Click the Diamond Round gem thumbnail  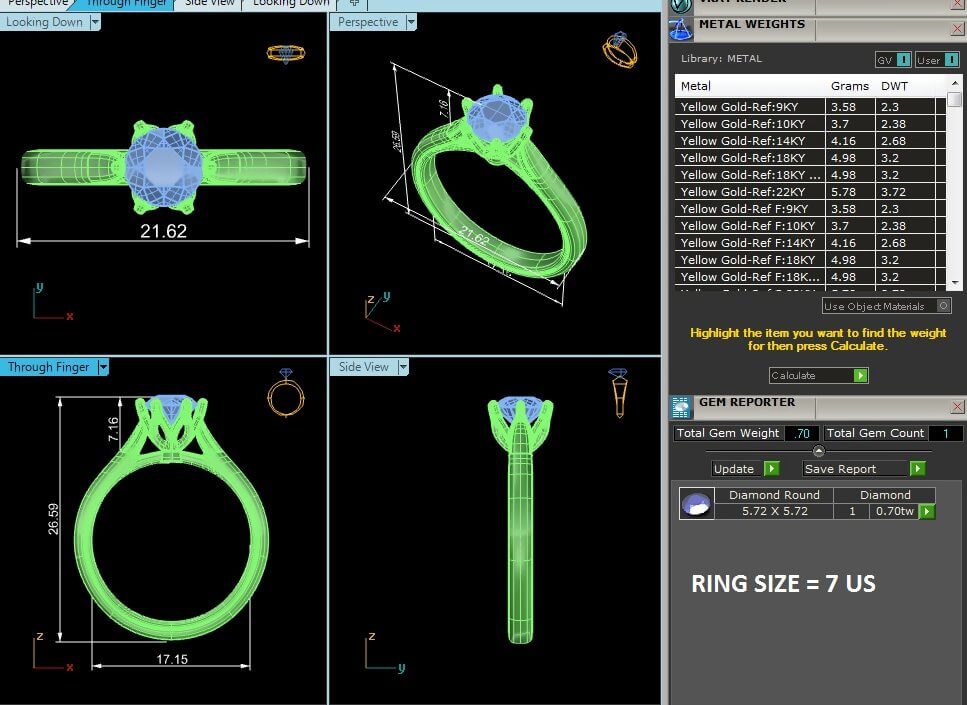[696, 503]
